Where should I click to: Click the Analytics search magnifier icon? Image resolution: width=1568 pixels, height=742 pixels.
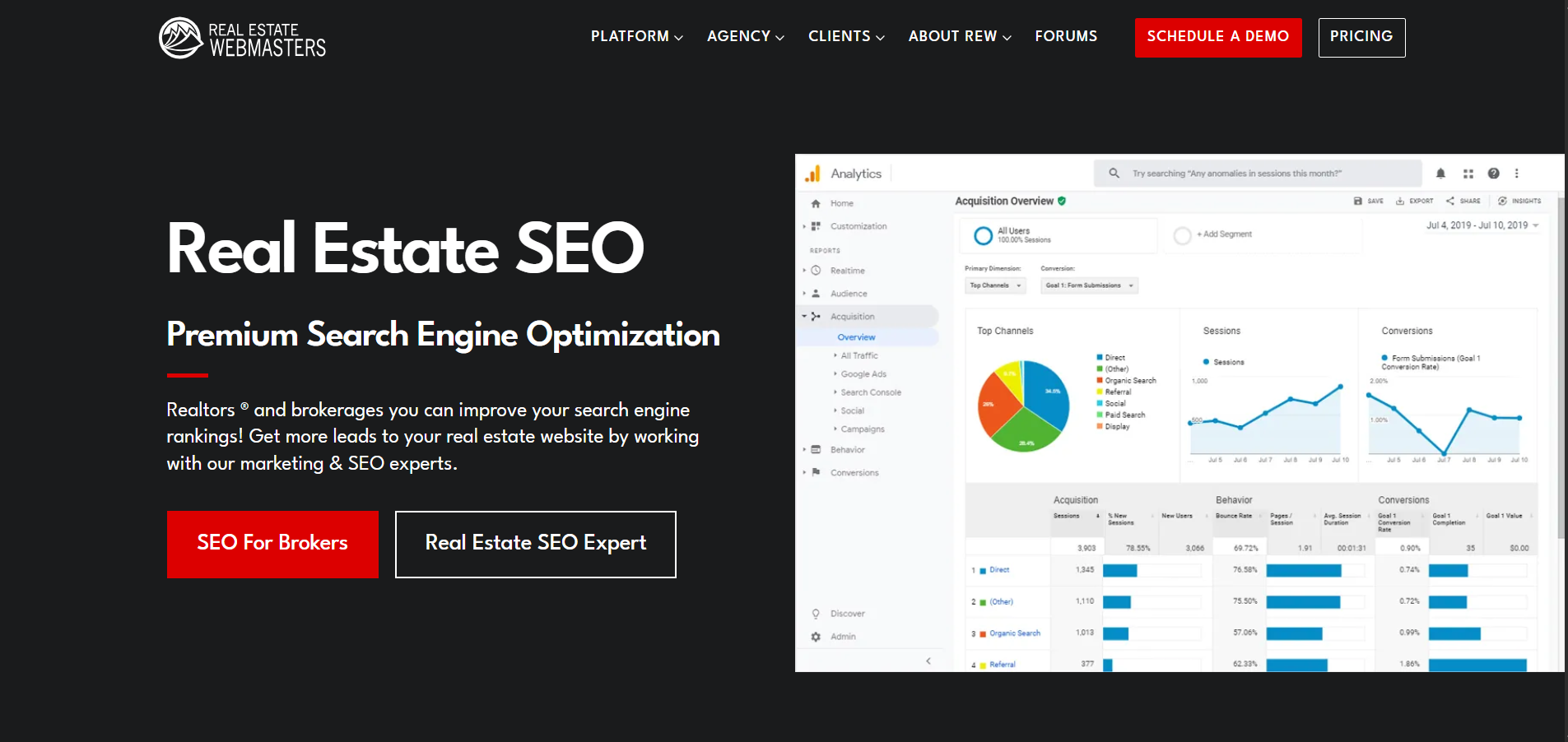[1114, 174]
